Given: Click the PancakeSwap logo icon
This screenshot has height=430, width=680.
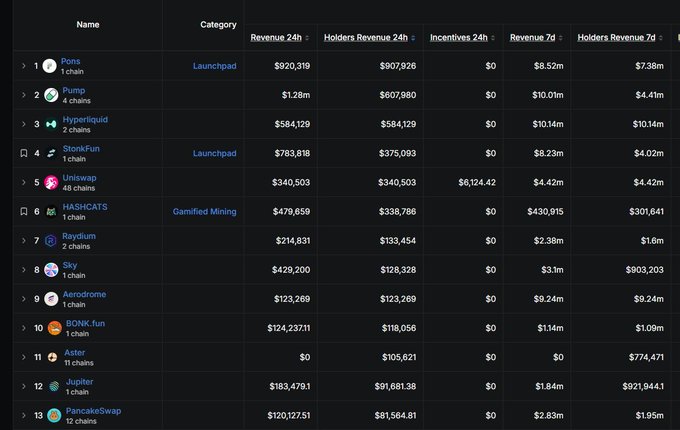Looking at the screenshot, I should (54, 415).
